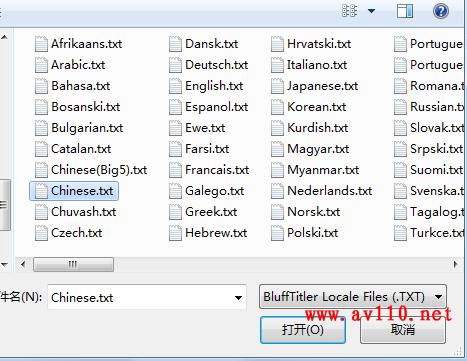This screenshot has width=467, height=361.
Task: Select the Catalan.txt file
Action: (73, 149)
